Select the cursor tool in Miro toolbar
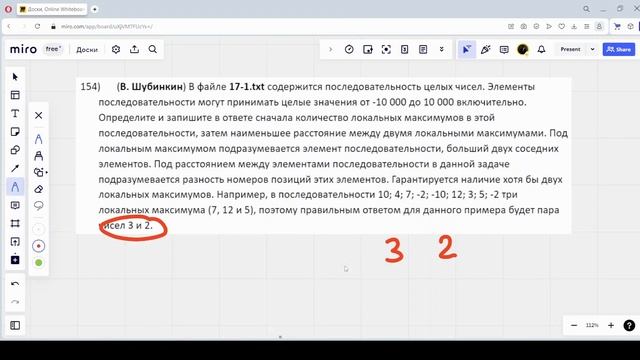The width and height of the screenshot is (640, 360). click(x=15, y=77)
